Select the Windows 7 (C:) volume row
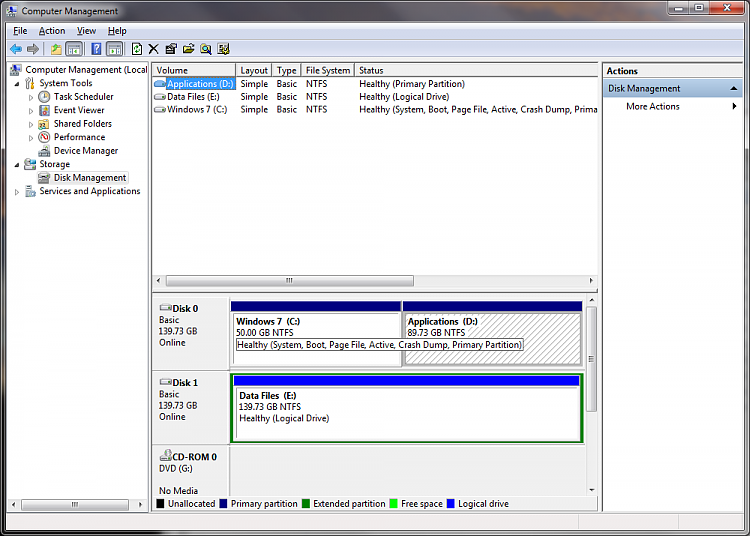Image resolution: width=750 pixels, height=536 pixels. (375, 109)
